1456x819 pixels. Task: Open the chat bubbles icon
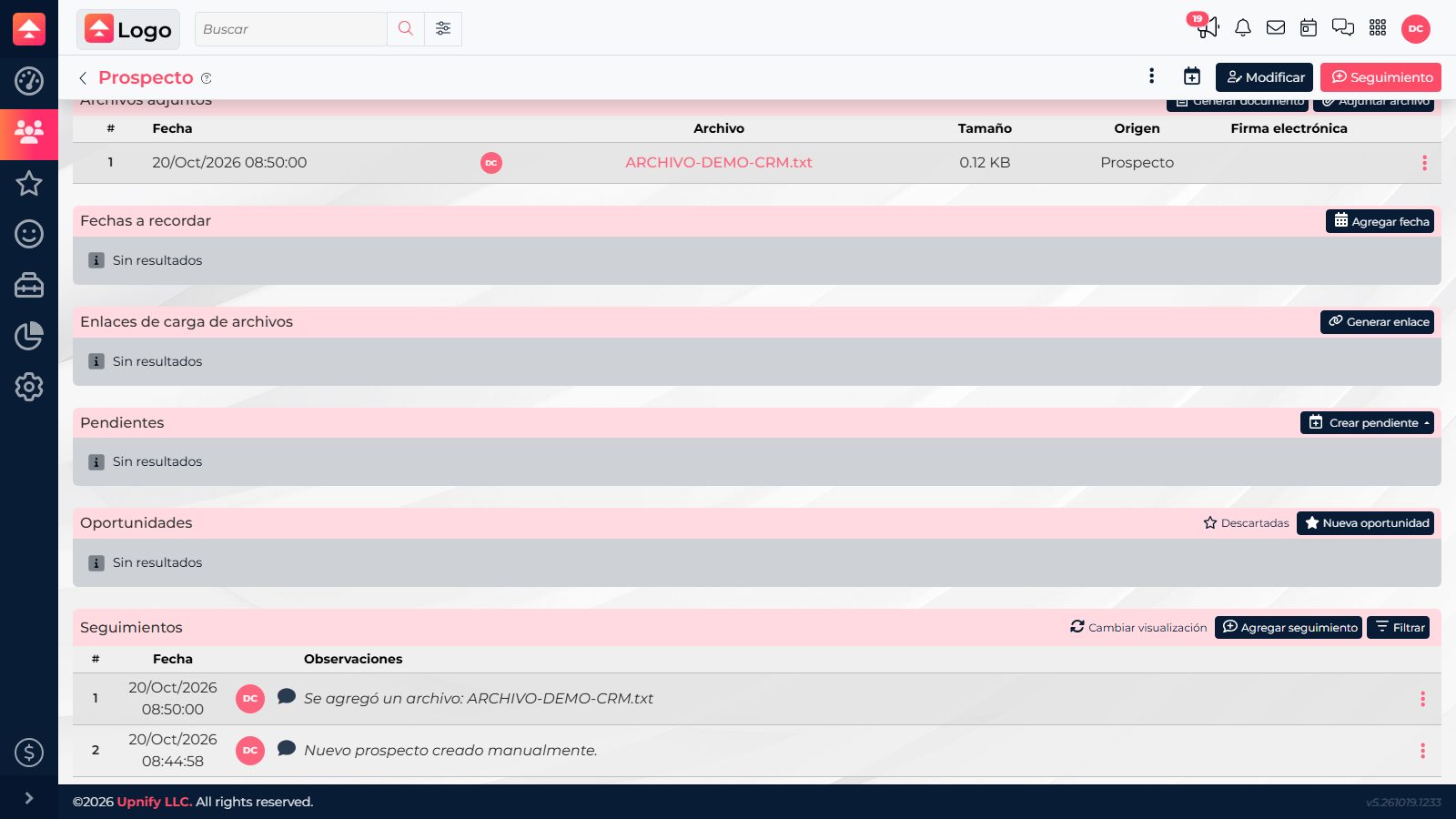click(x=1343, y=28)
